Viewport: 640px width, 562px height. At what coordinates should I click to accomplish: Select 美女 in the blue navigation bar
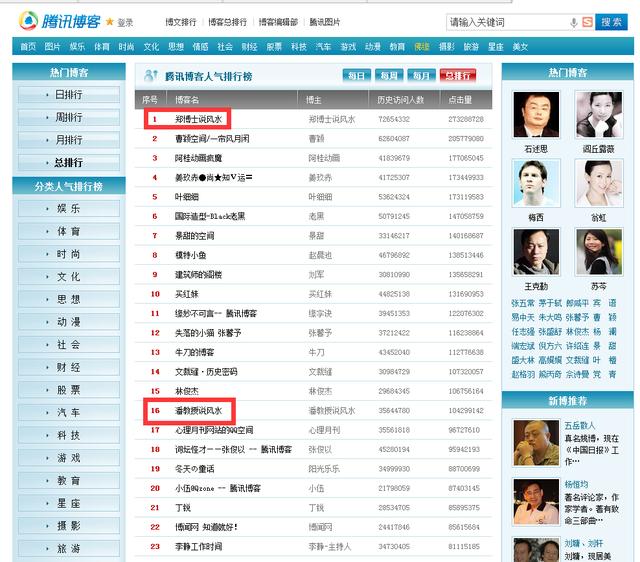(520, 47)
